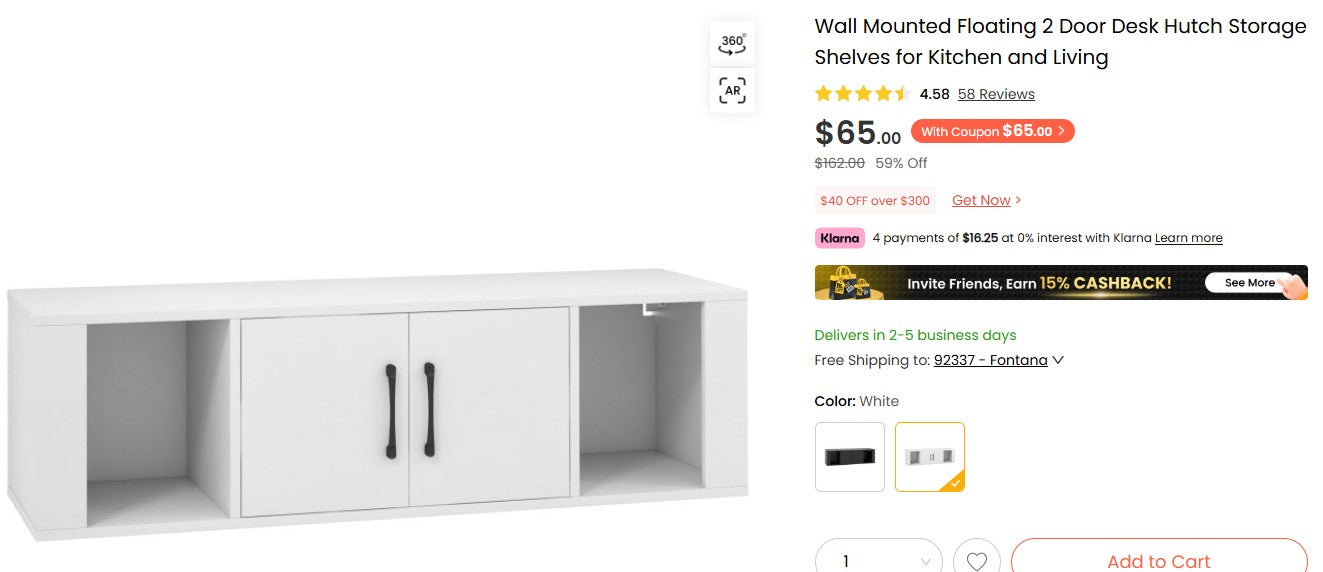1323x572 pixels.
Task: Open the quantity dropdown
Action: tap(879, 561)
